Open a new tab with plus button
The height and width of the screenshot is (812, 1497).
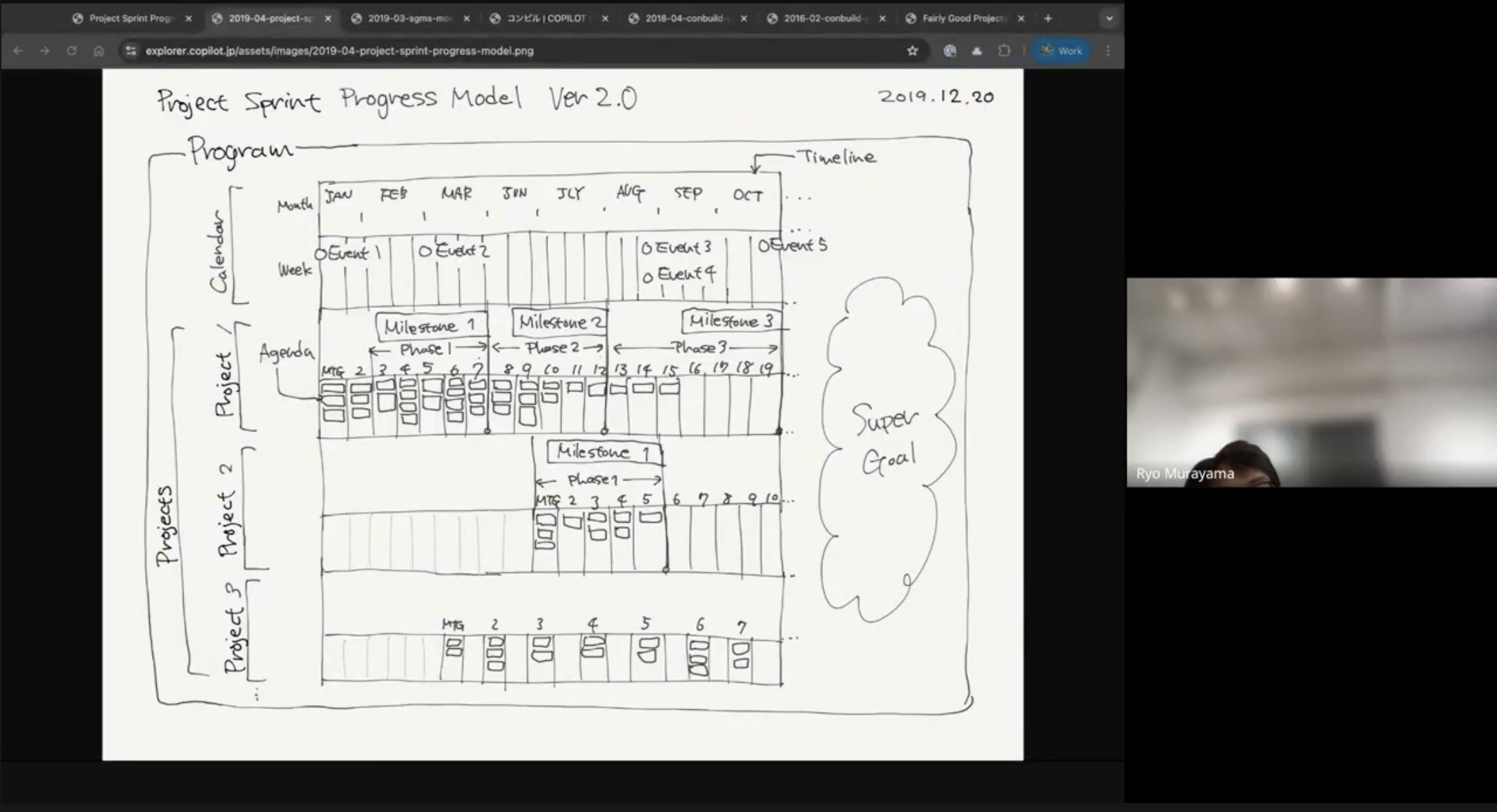click(x=1048, y=19)
